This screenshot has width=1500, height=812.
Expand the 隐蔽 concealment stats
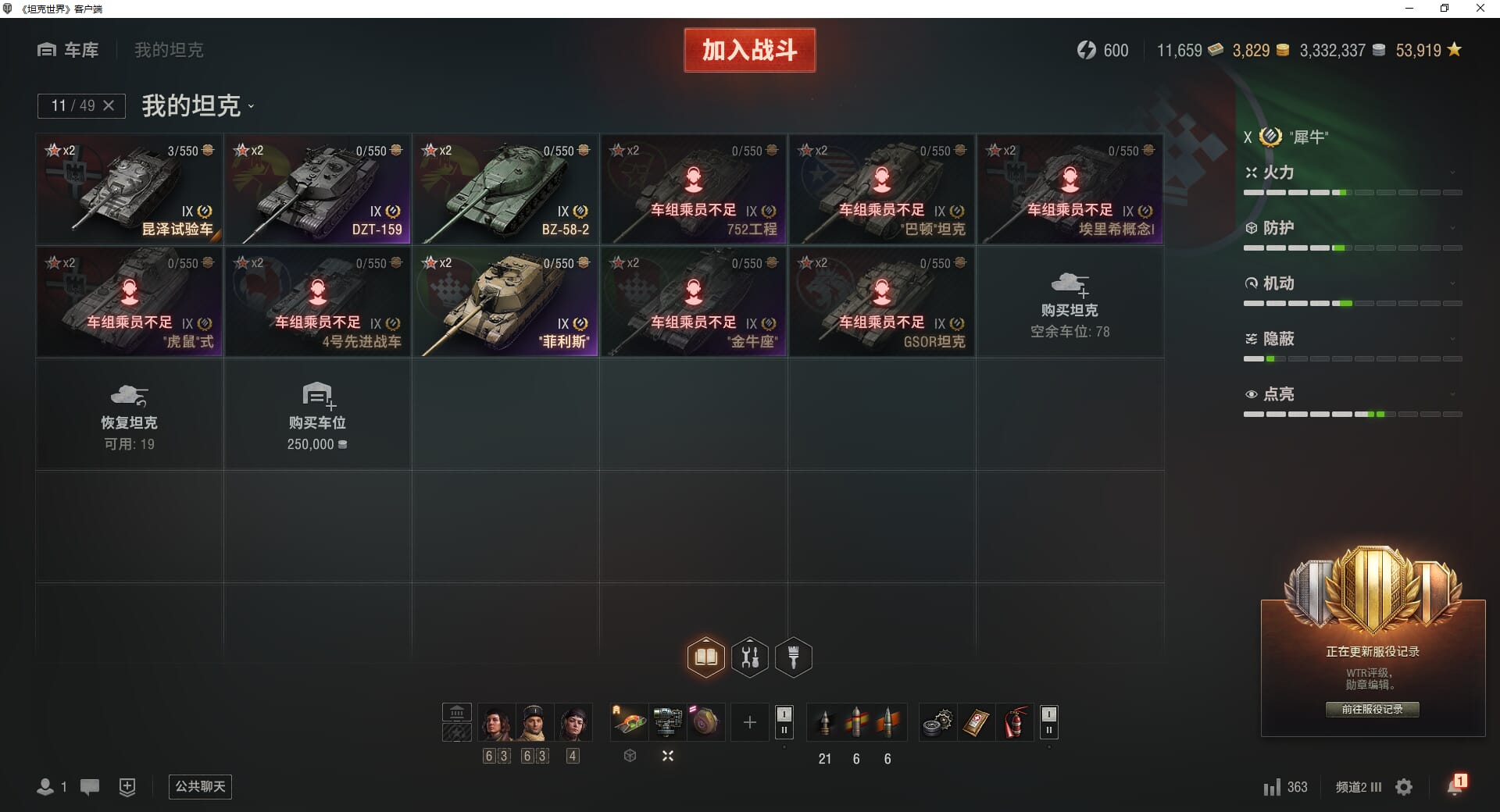(x=1352, y=339)
